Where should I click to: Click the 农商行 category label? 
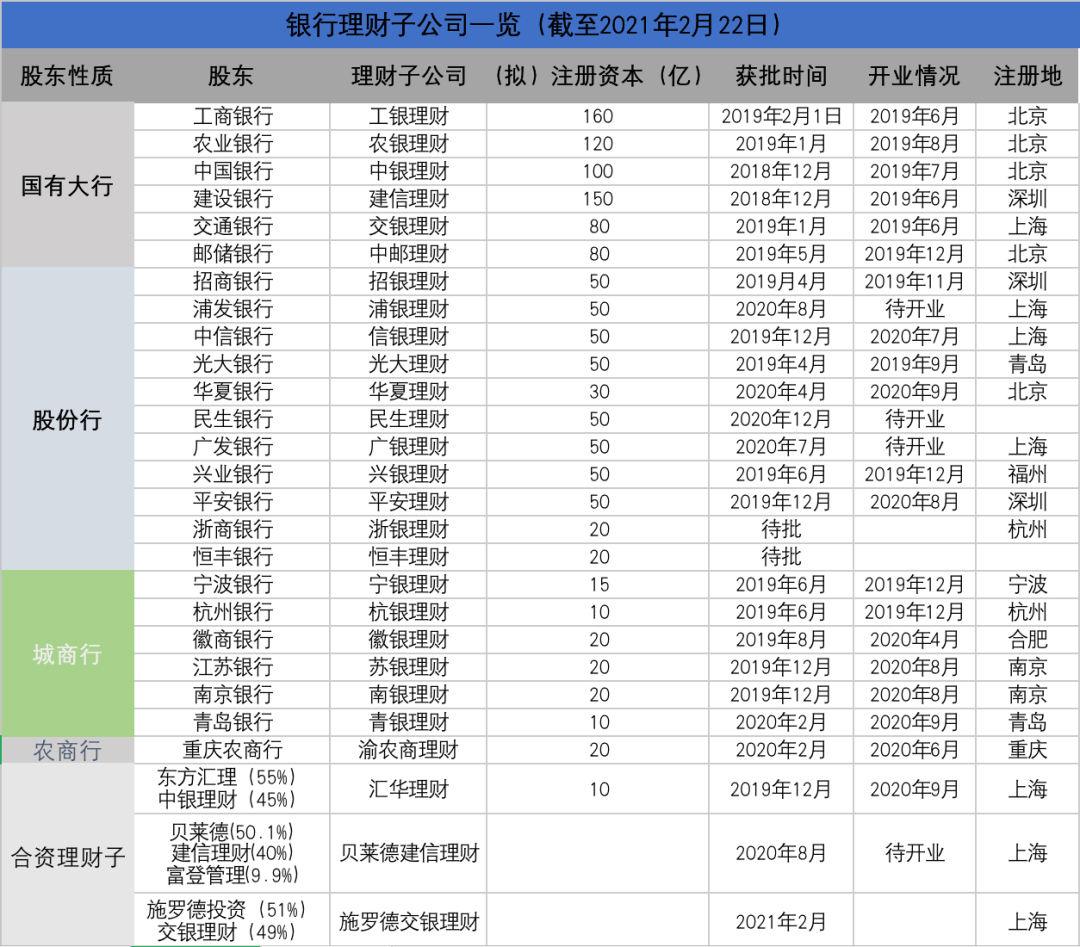pos(67,750)
